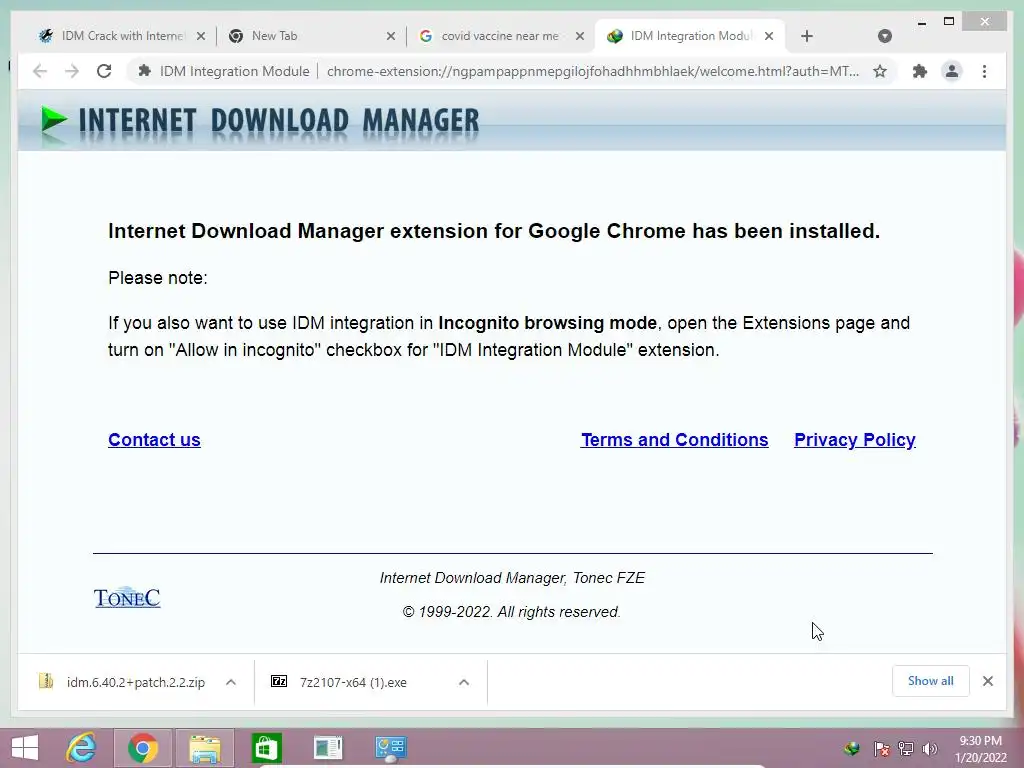
Task: Open the Action Center flag tray icon
Action: 881,748
